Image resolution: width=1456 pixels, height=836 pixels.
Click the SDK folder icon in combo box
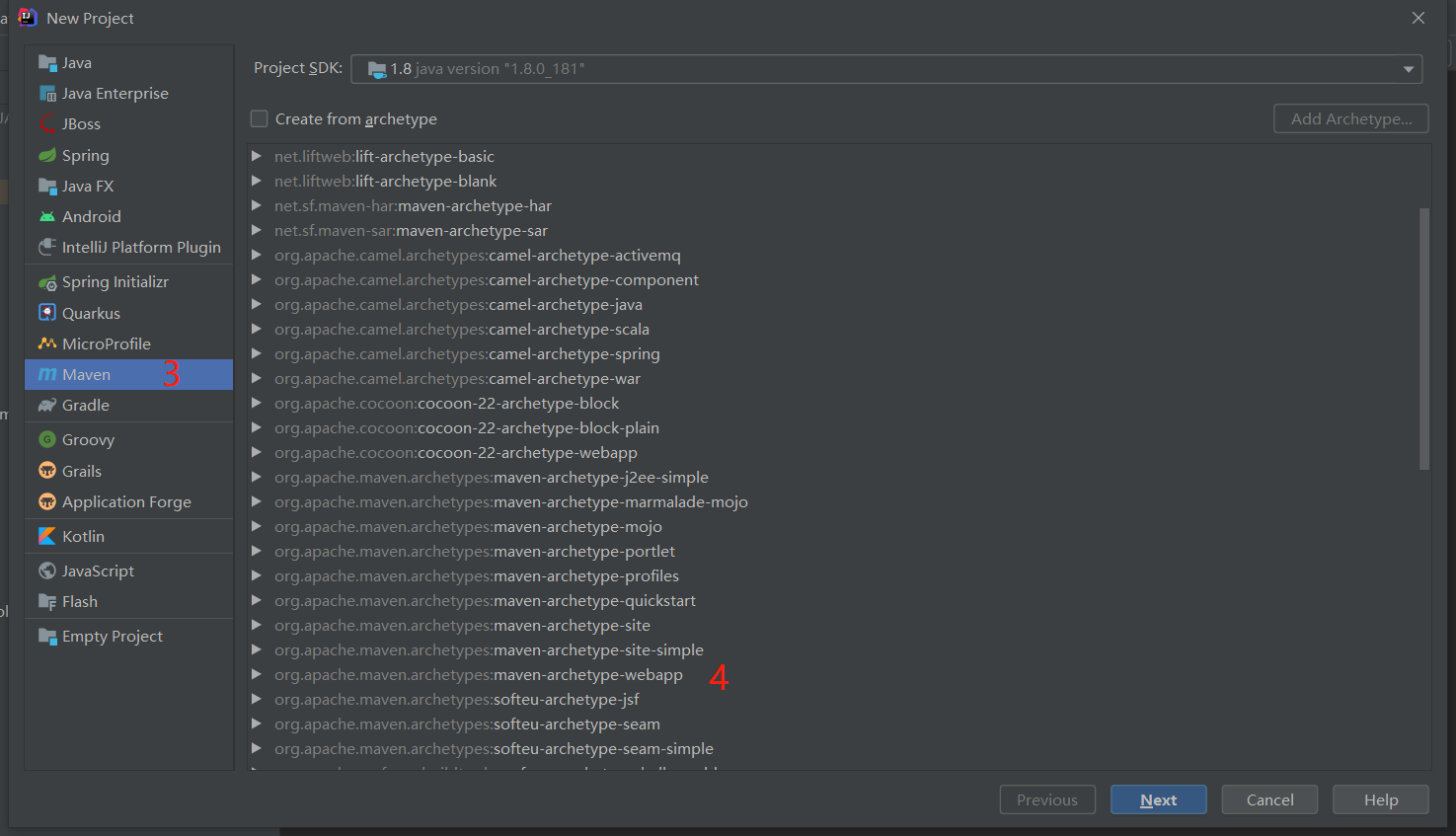pyautogui.click(x=377, y=69)
